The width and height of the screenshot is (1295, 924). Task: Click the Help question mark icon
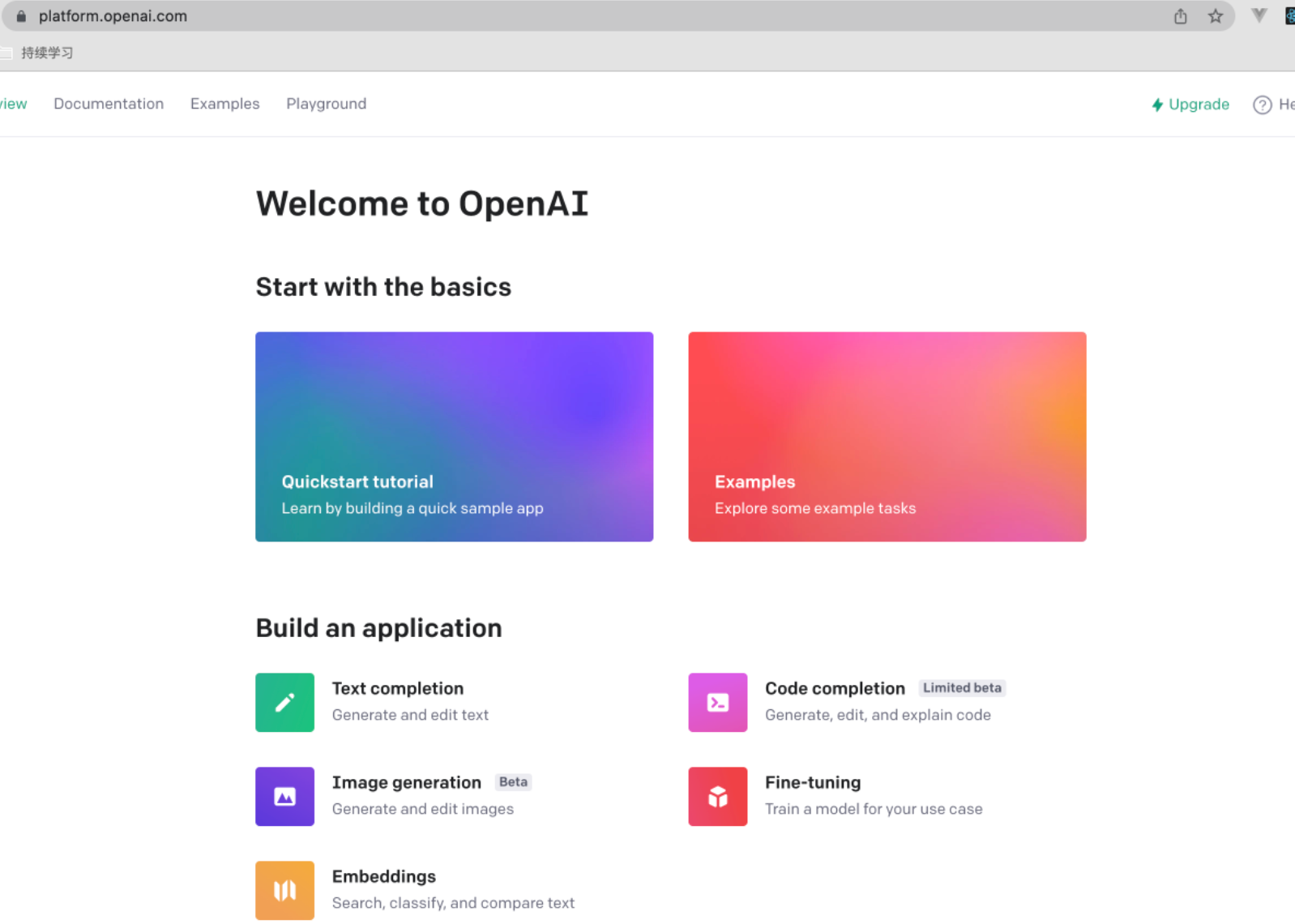click(x=1262, y=105)
